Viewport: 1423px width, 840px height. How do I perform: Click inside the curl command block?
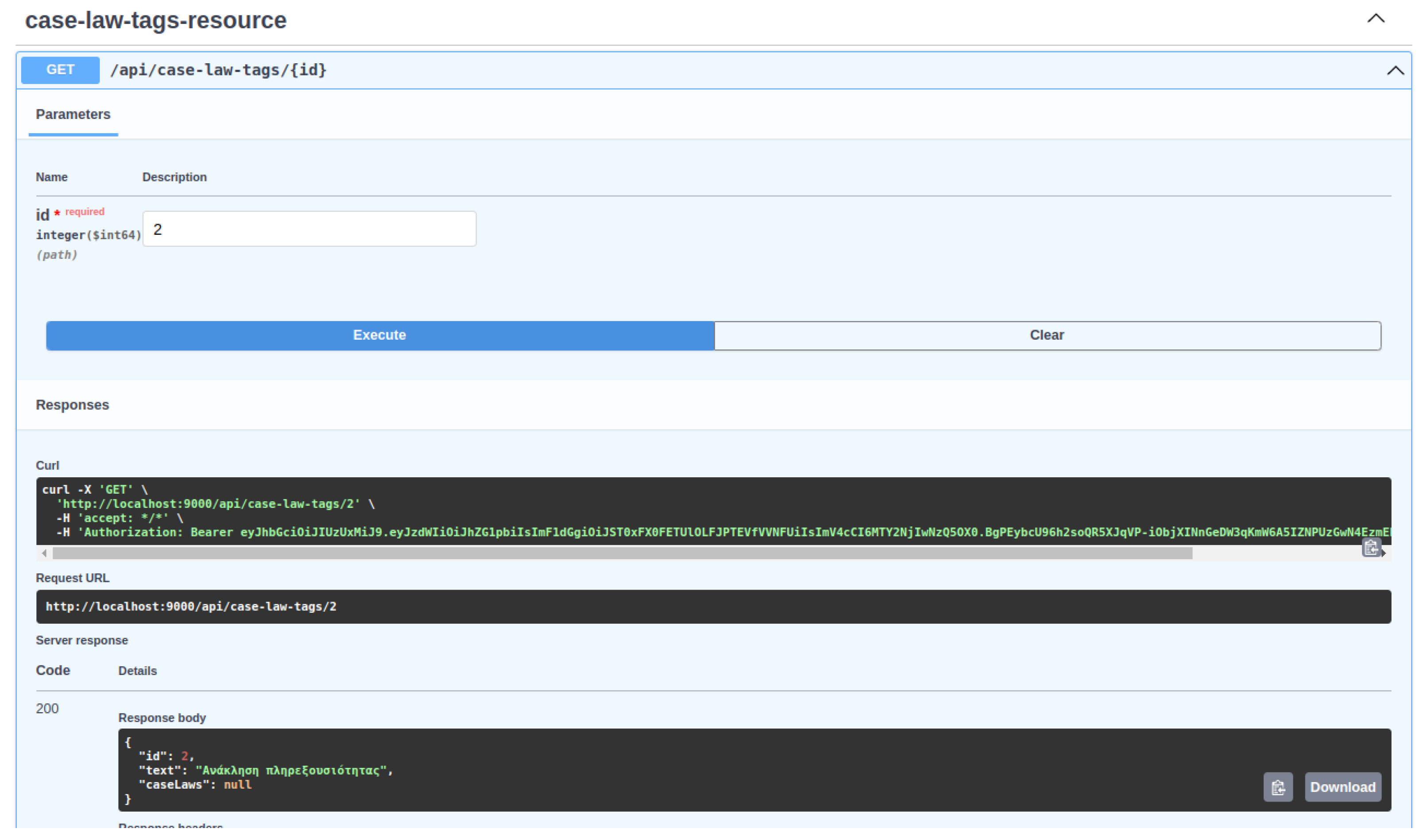tap(713, 510)
